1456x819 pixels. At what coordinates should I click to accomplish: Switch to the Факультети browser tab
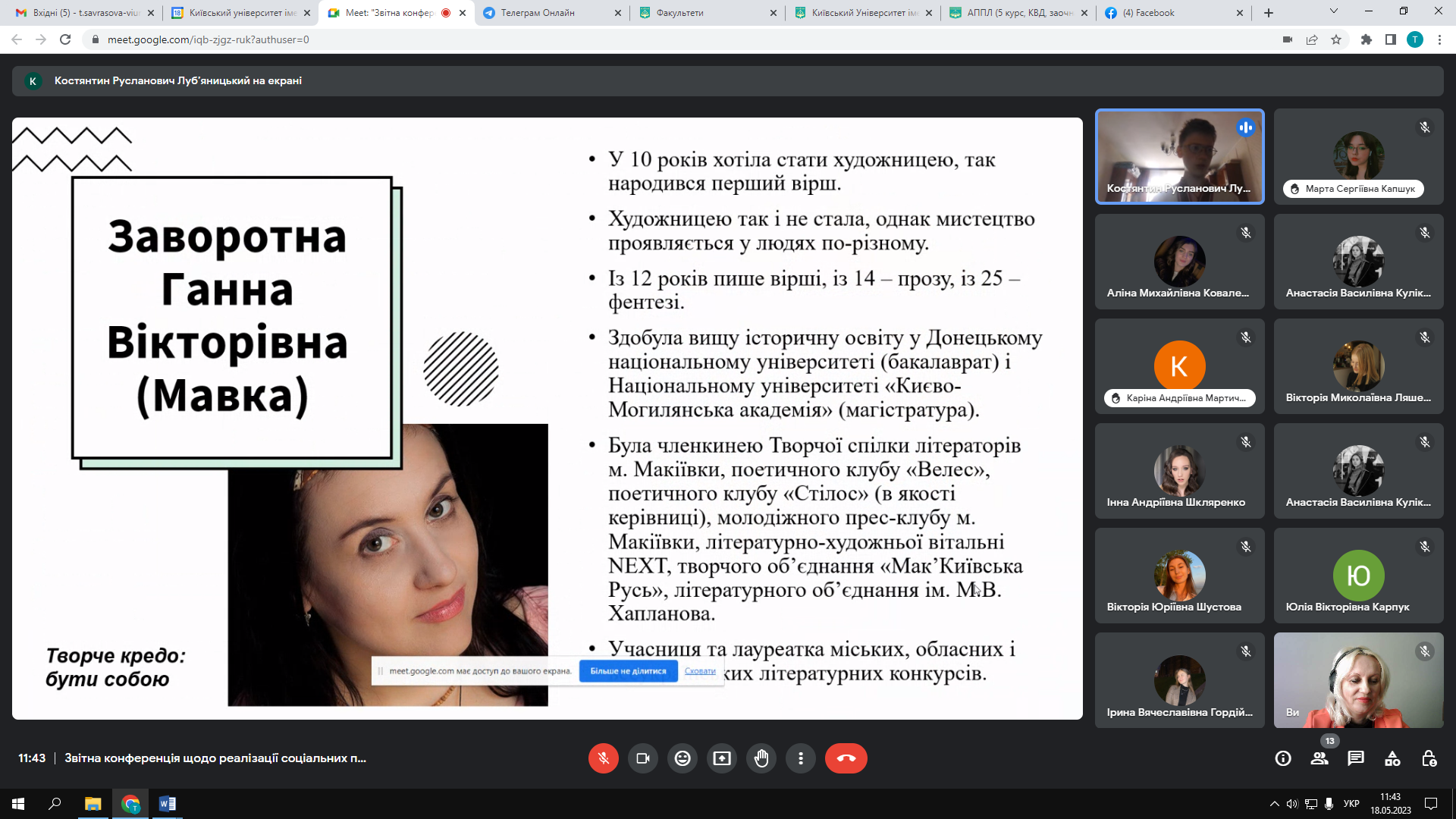point(680,13)
